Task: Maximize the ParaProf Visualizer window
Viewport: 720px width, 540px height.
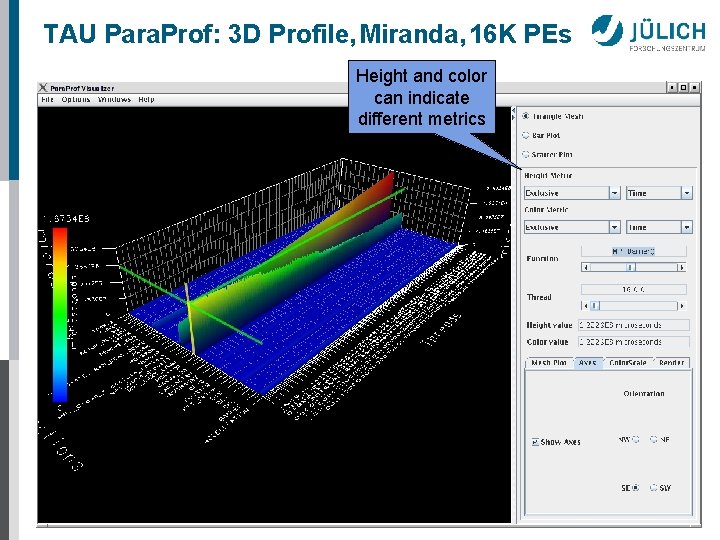Action: coord(683,87)
